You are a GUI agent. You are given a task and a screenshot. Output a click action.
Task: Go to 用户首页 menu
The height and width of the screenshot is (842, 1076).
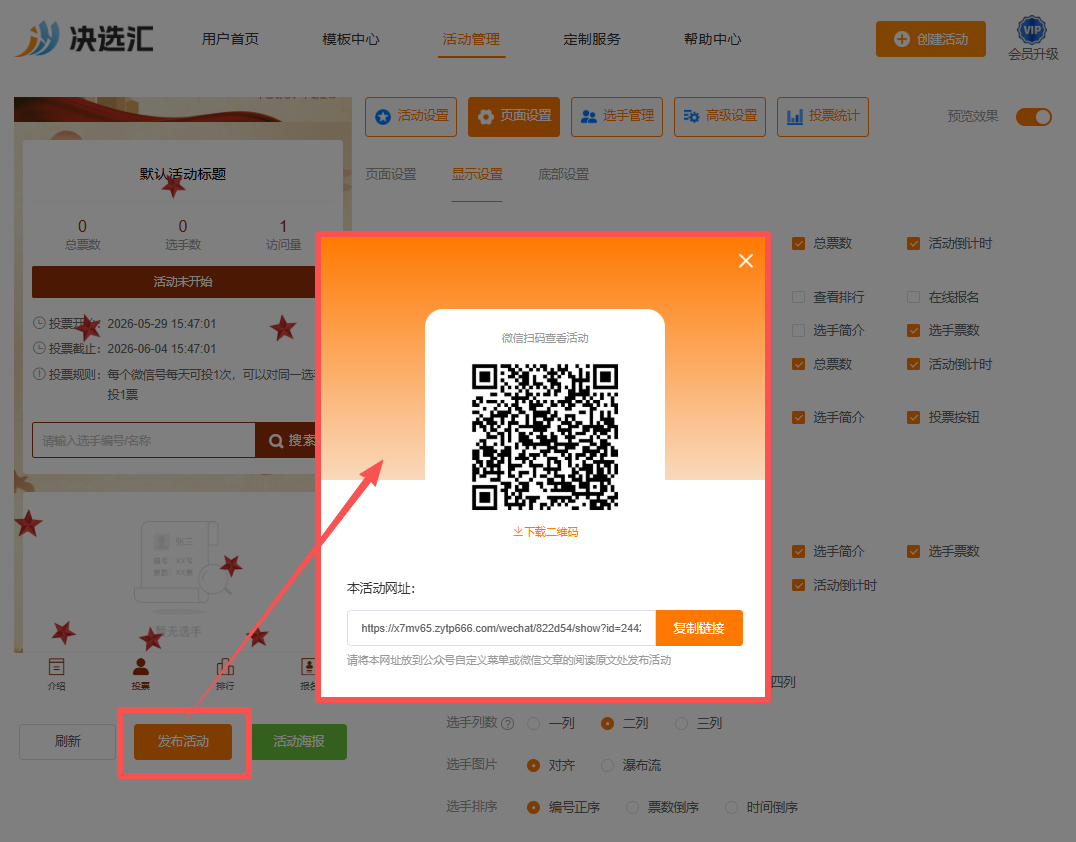pyautogui.click(x=230, y=39)
